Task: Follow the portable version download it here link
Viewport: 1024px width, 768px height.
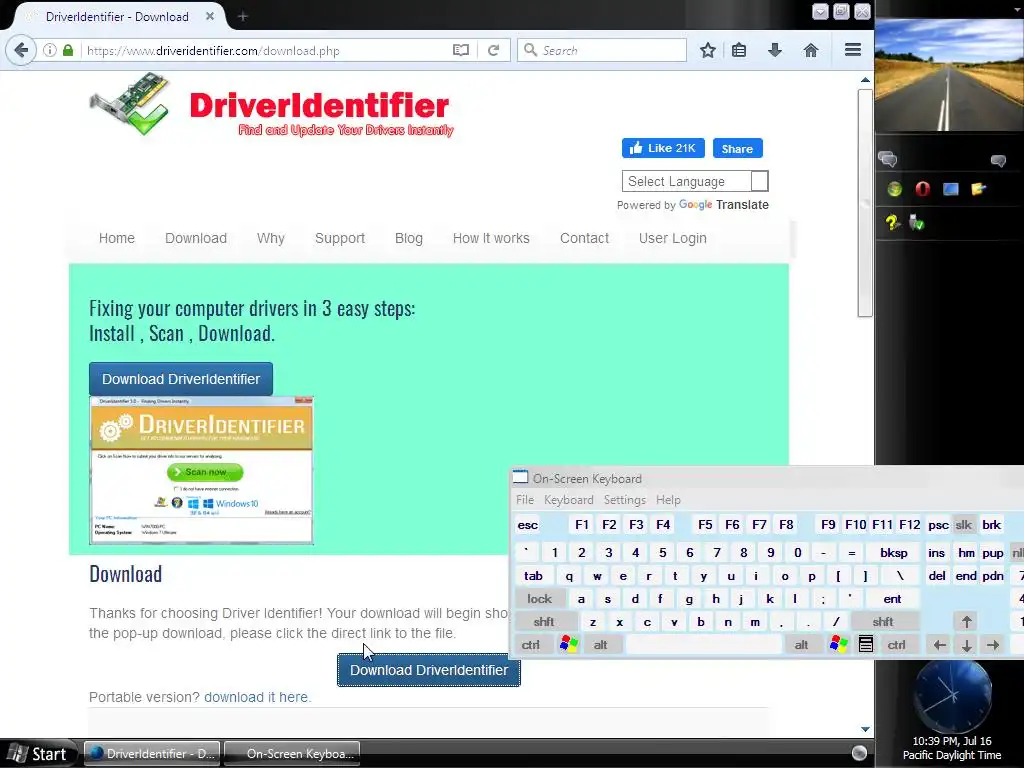Action: [x=257, y=697]
